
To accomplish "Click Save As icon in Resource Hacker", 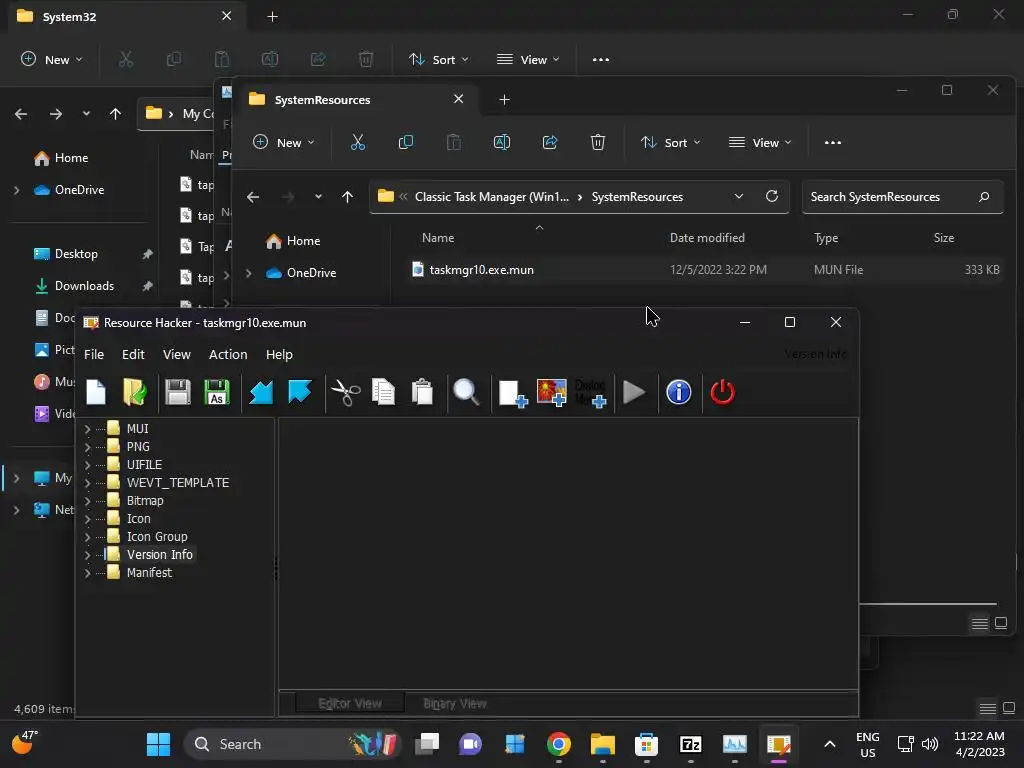I will click(x=217, y=392).
